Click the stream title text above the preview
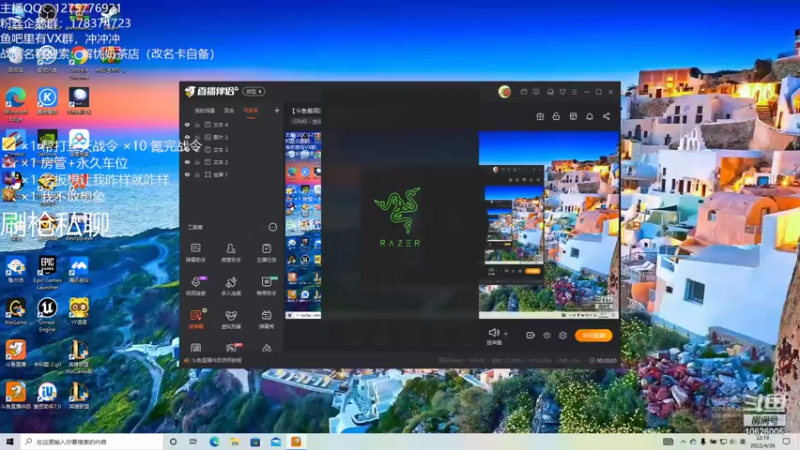This screenshot has width=800, height=450. [306, 110]
